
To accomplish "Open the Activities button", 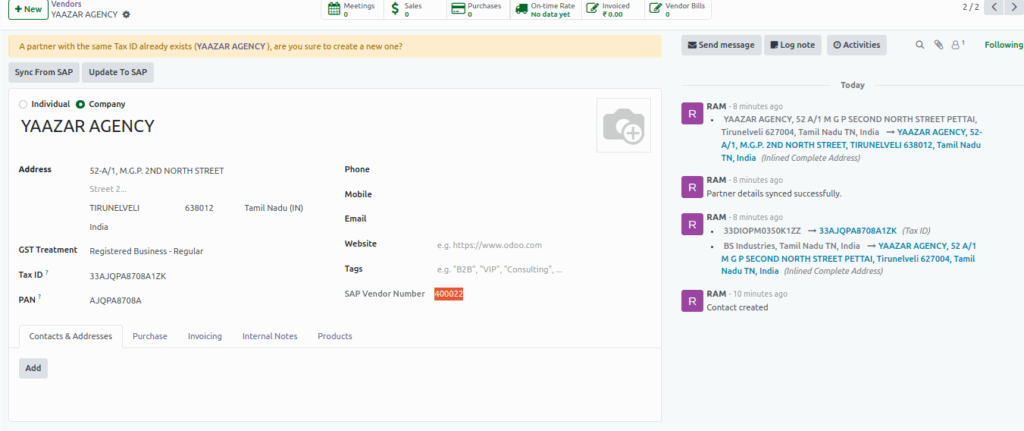I will click(857, 45).
